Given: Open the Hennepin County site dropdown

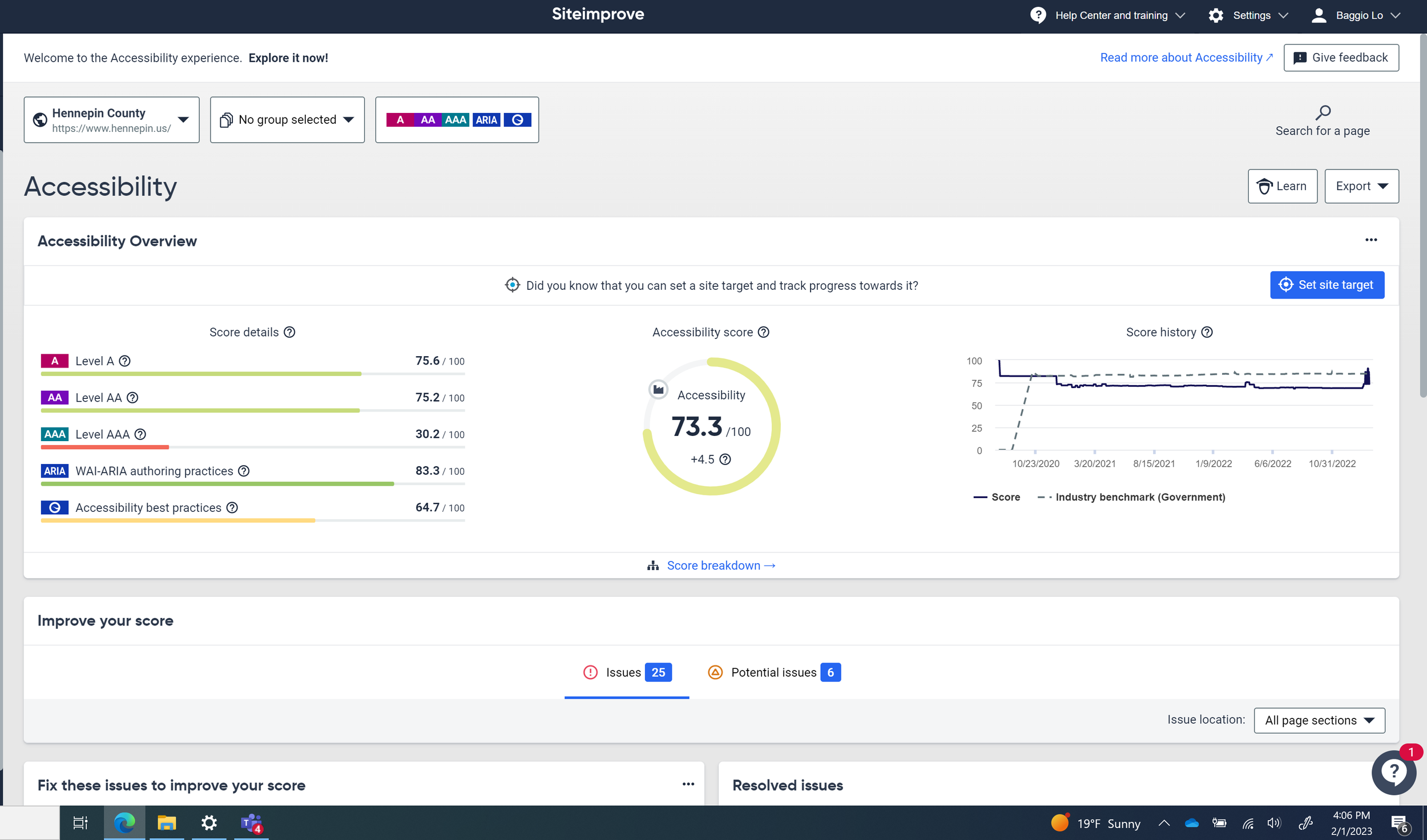Looking at the screenshot, I should pyautogui.click(x=112, y=120).
